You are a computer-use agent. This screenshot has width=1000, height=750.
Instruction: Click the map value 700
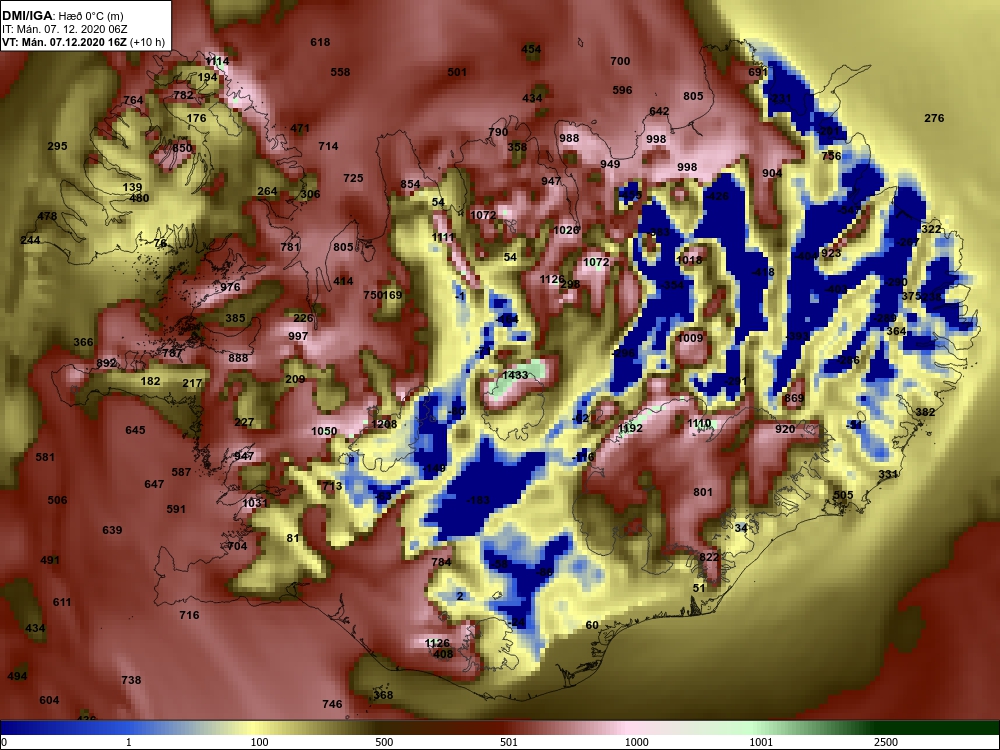tap(620, 61)
